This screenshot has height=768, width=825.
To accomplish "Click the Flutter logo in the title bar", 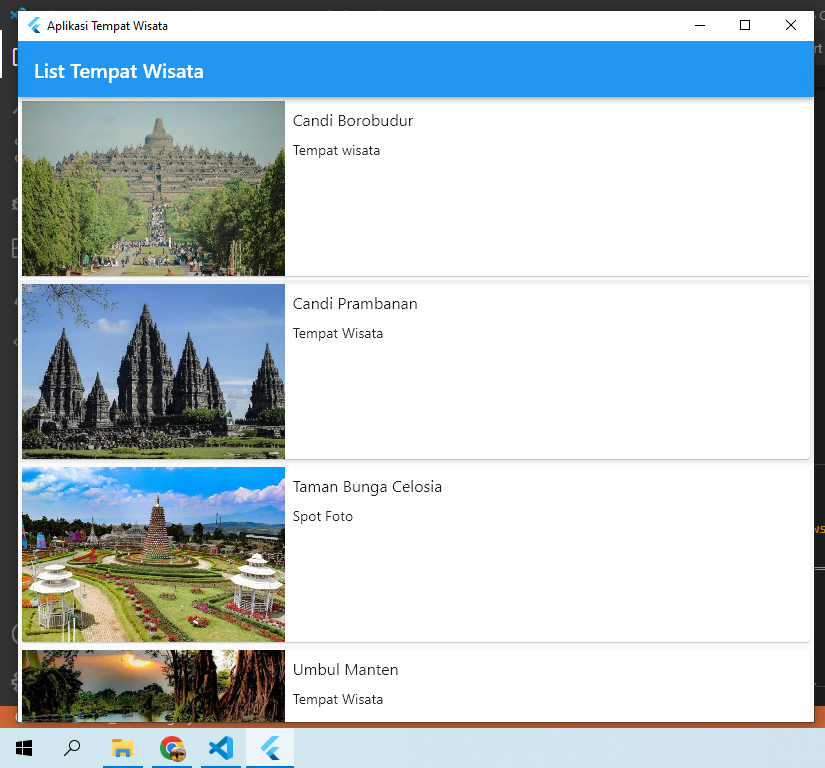I will pos(33,25).
